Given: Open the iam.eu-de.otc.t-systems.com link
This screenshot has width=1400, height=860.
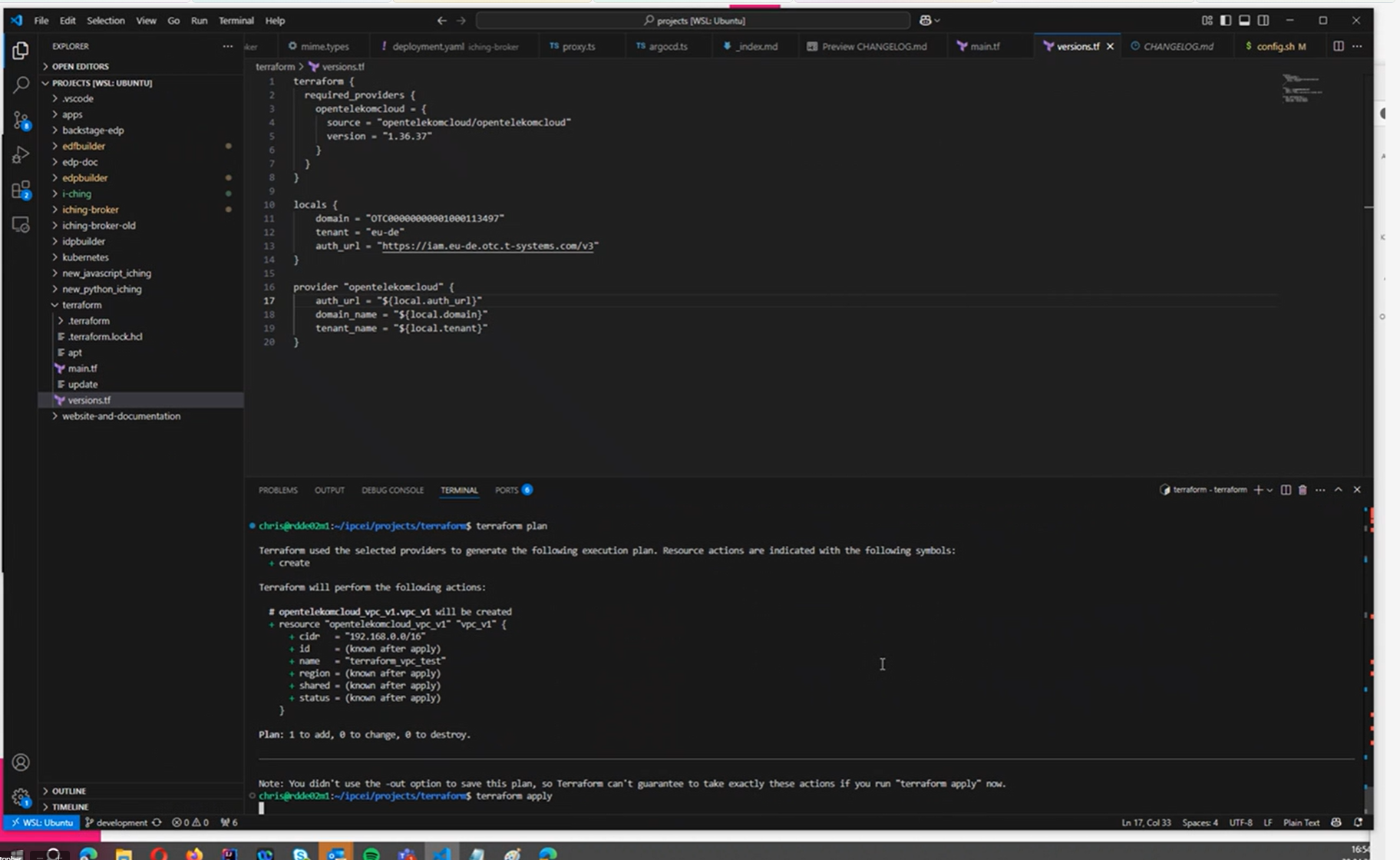Looking at the screenshot, I should [x=487, y=246].
